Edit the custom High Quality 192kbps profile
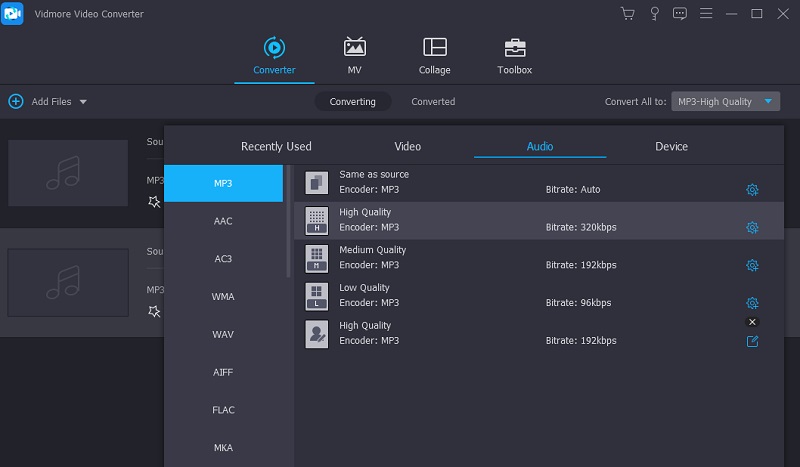The height and width of the screenshot is (467, 800). [752, 341]
